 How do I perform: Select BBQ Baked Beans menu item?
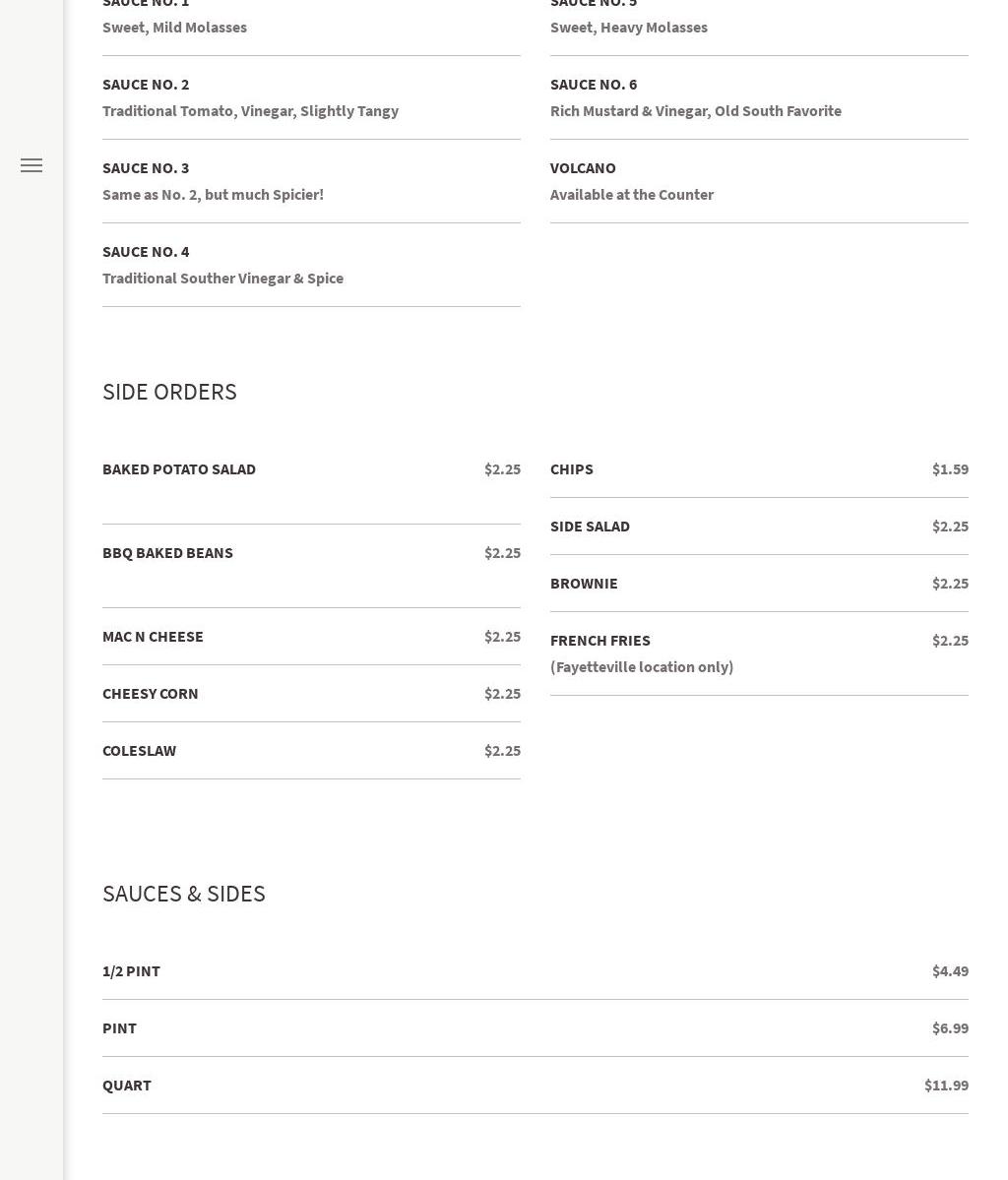click(x=167, y=553)
